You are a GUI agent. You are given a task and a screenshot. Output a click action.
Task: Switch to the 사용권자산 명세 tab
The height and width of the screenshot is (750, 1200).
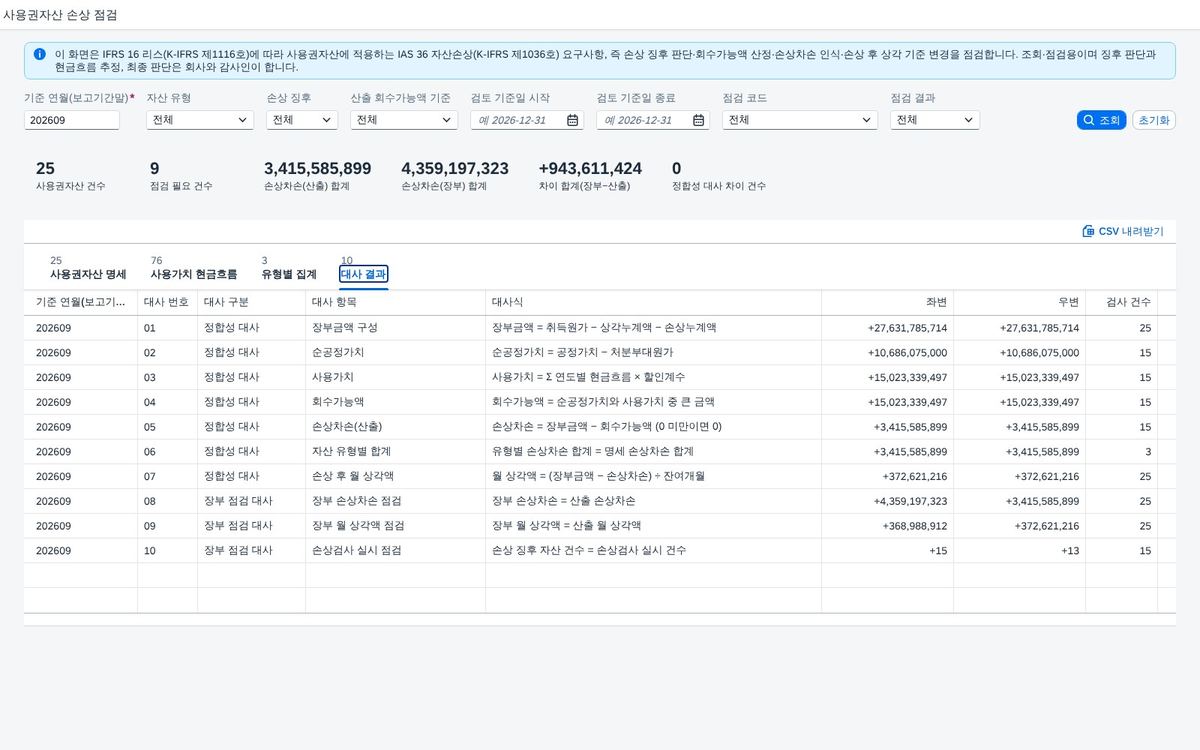pos(88,274)
